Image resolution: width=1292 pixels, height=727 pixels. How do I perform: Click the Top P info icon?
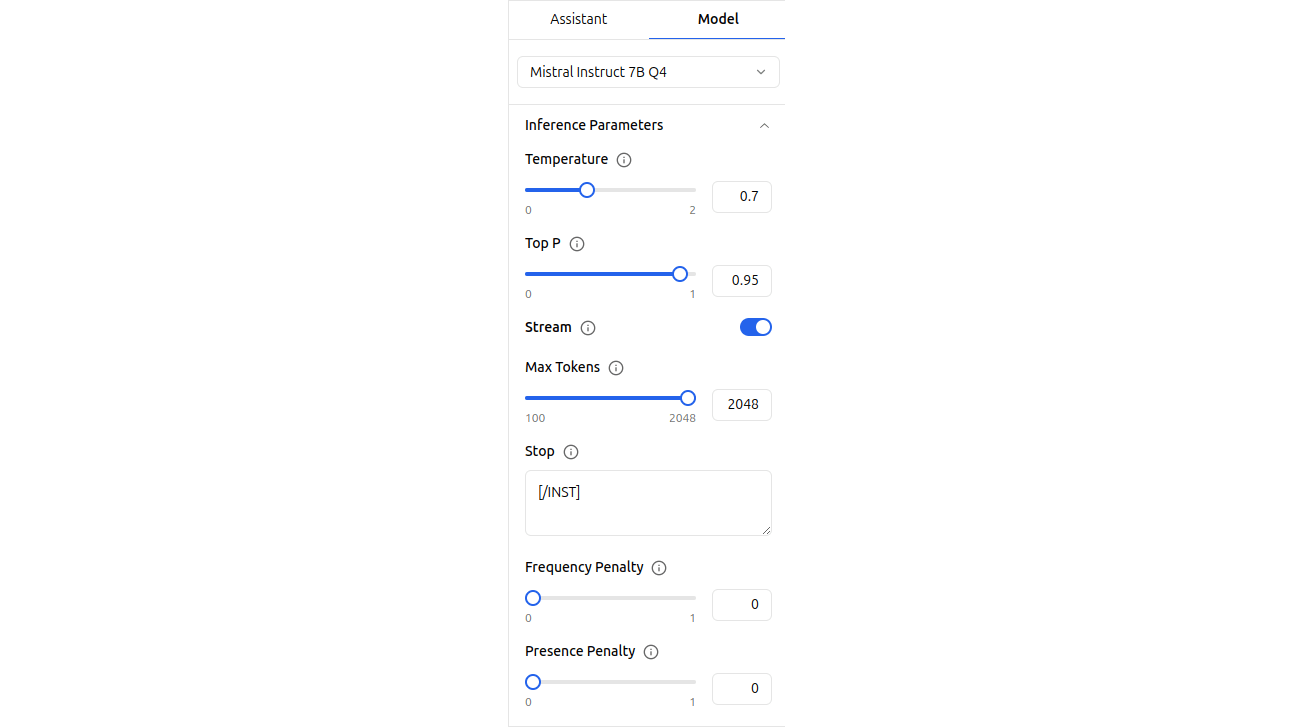576,244
